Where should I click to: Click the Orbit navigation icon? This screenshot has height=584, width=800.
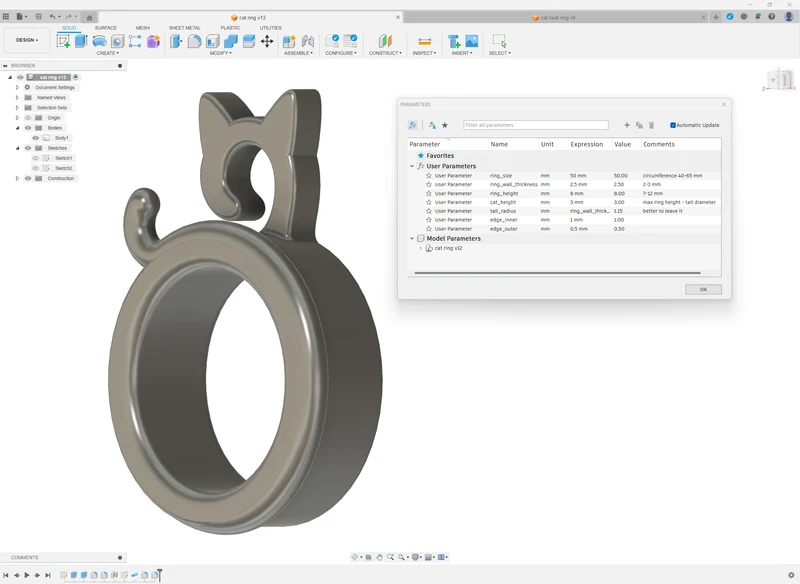point(355,557)
